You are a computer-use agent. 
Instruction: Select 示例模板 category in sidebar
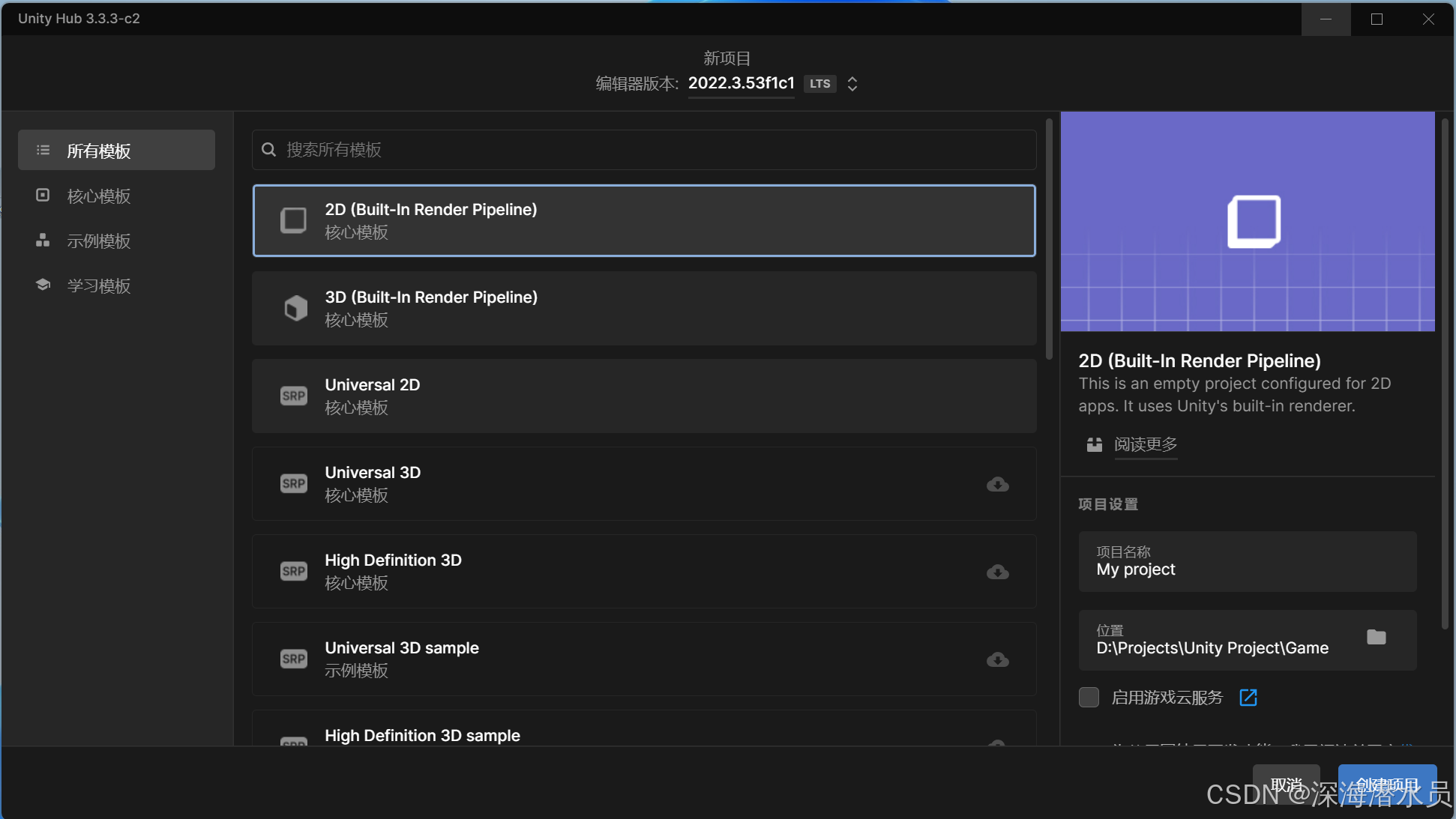click(x=99, y=241)
